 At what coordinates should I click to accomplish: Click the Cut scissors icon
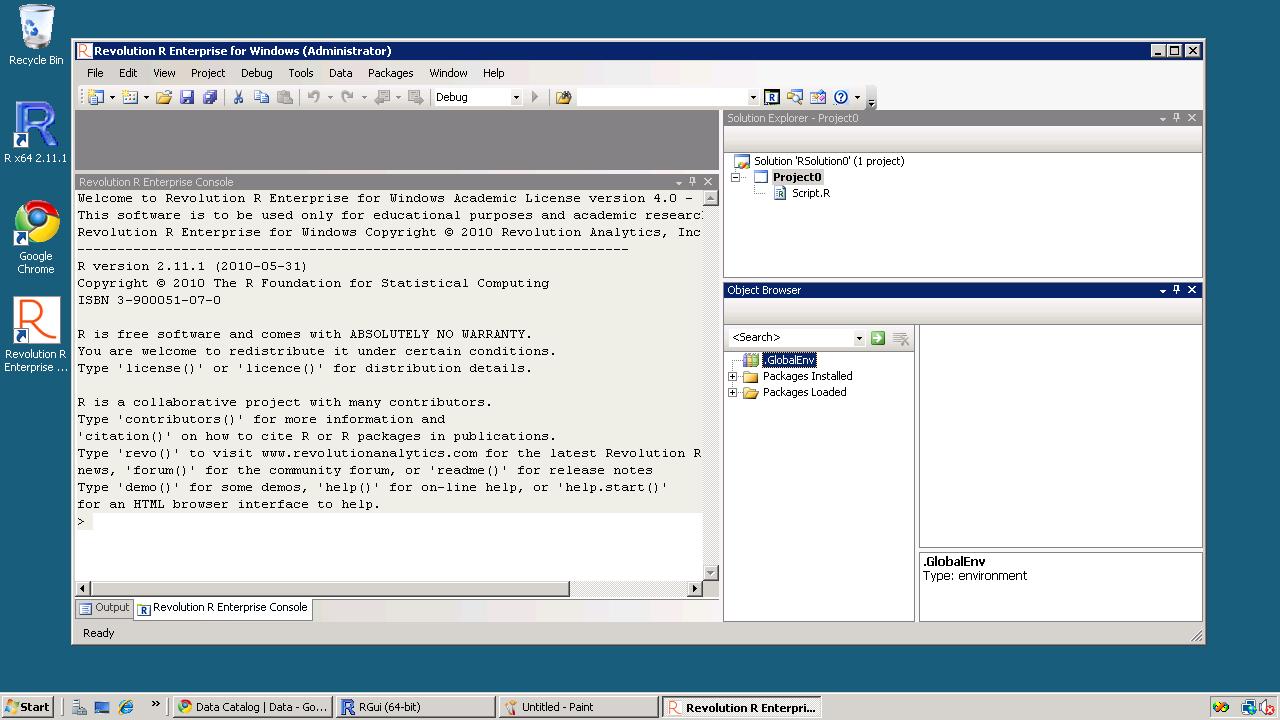pyautogui.click(x=238, y=97)
